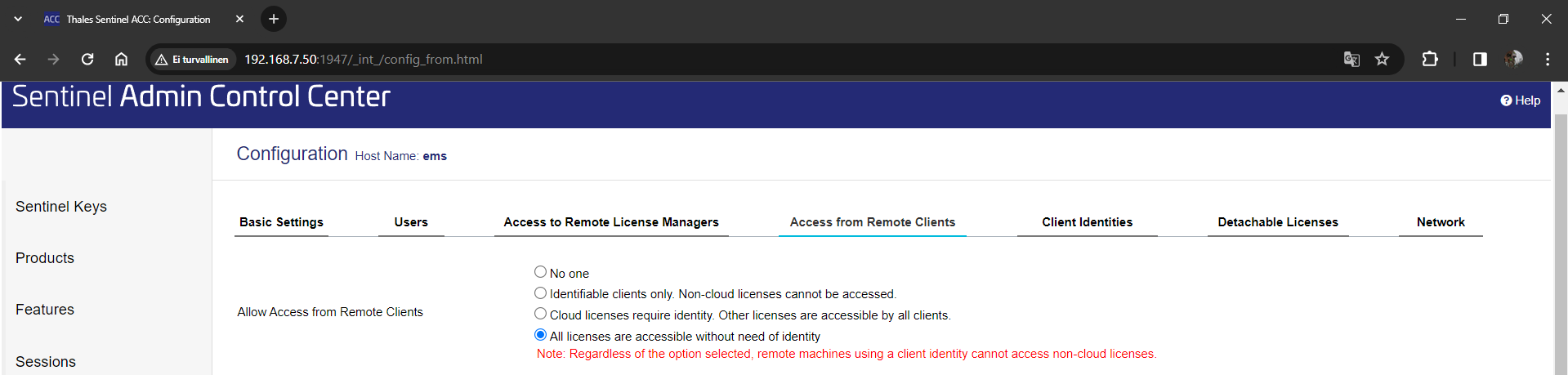Open the browser profile avatar menu

[1513, 59]
